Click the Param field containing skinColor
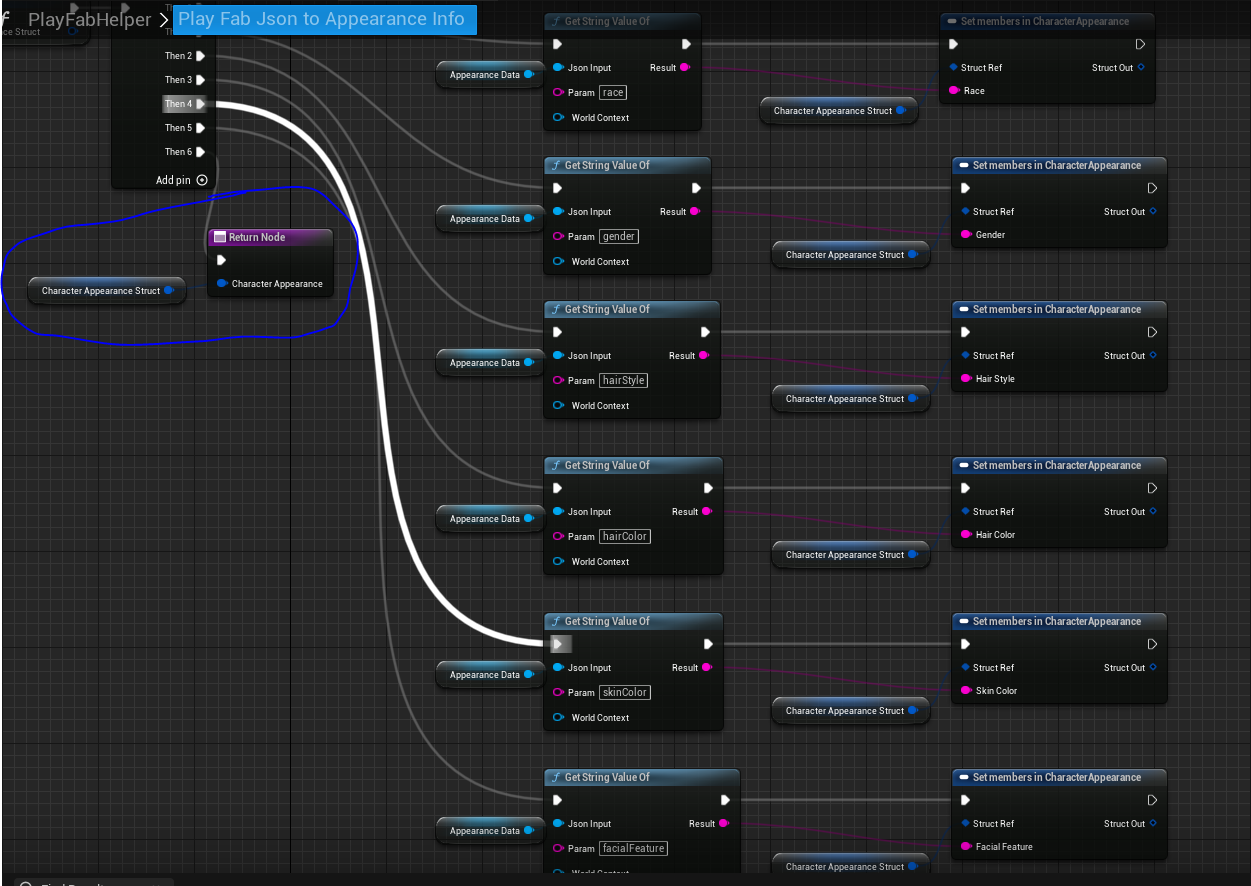The width and height of the screenshot is (1251, 886). pyautogui.click(x=625, y=693)
